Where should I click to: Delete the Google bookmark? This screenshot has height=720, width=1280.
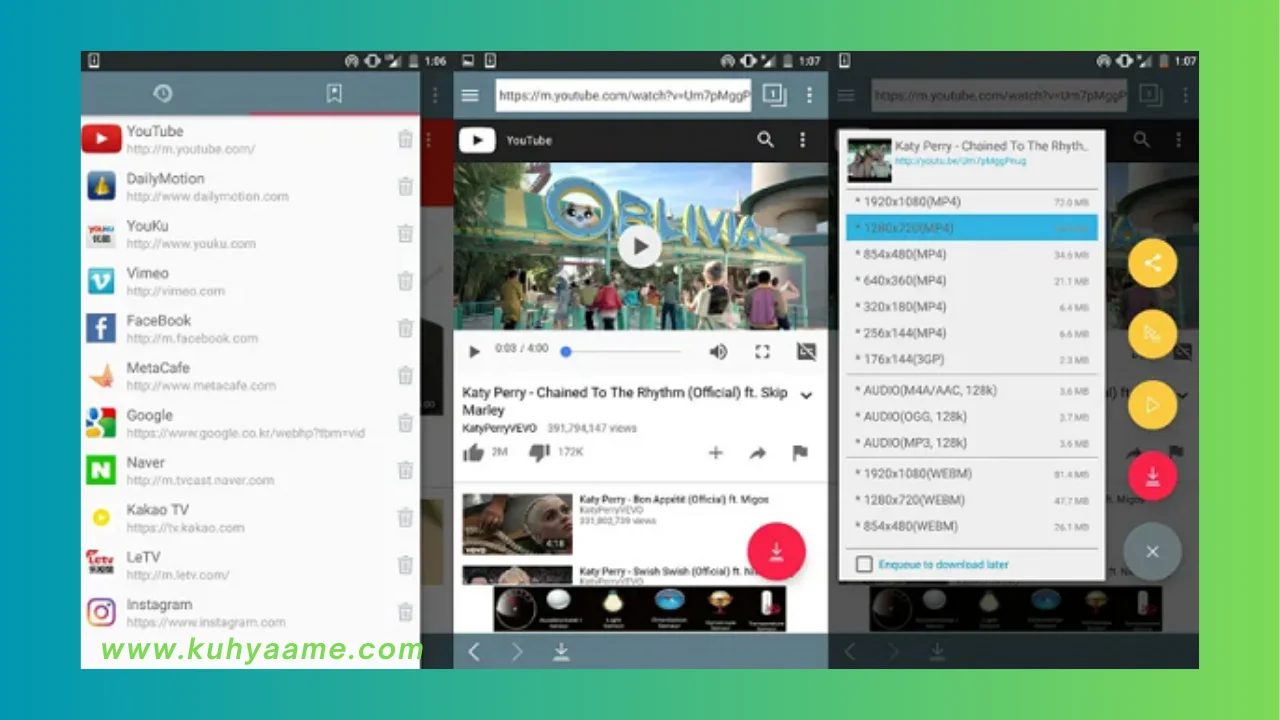point(405,423)
